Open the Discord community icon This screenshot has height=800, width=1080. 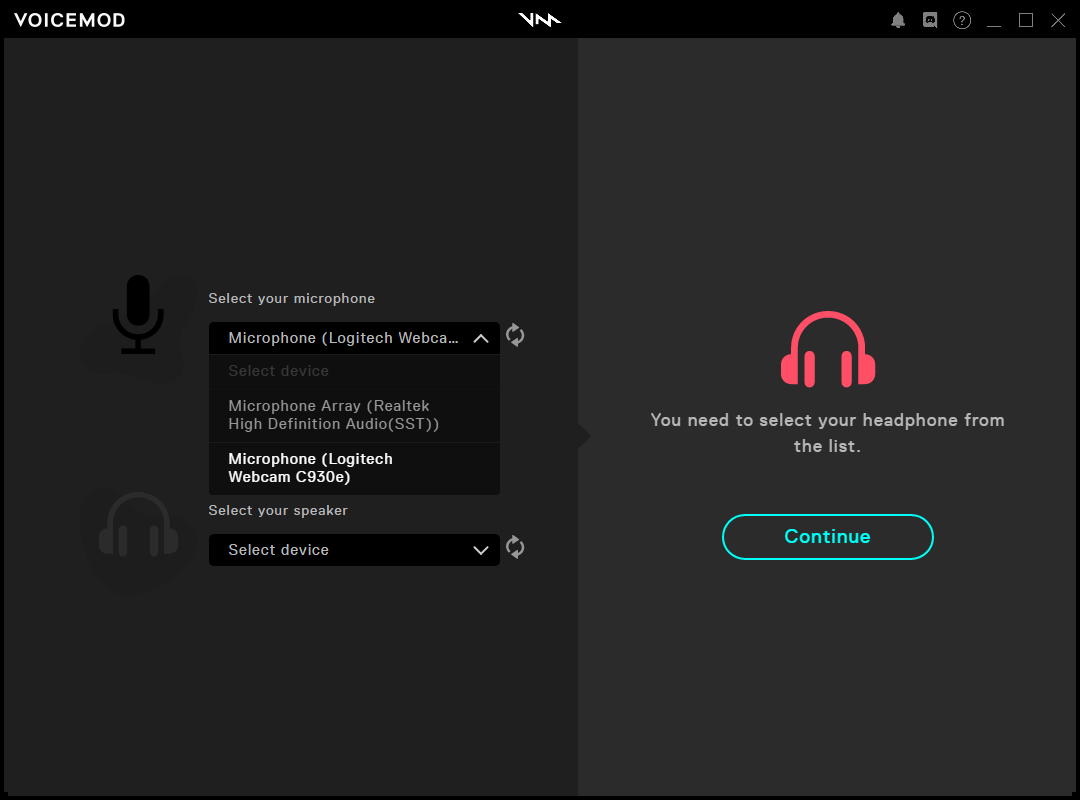click(930, 20)
